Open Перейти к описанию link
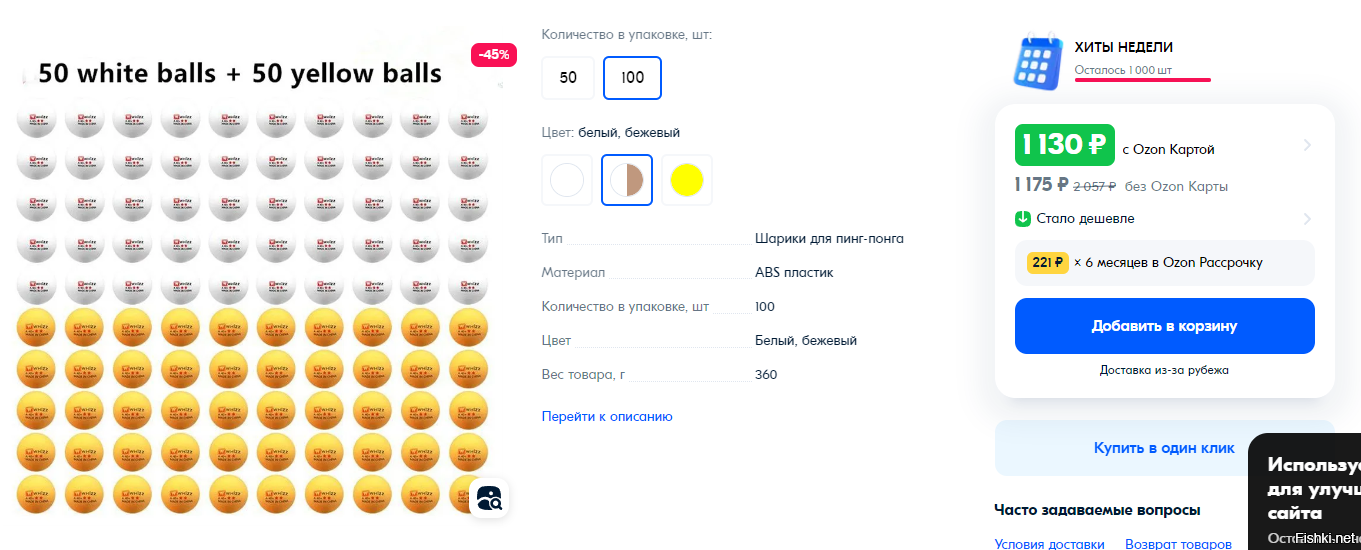The width and height of the screenshot is (1361, 550). click(x=607, y=417)
